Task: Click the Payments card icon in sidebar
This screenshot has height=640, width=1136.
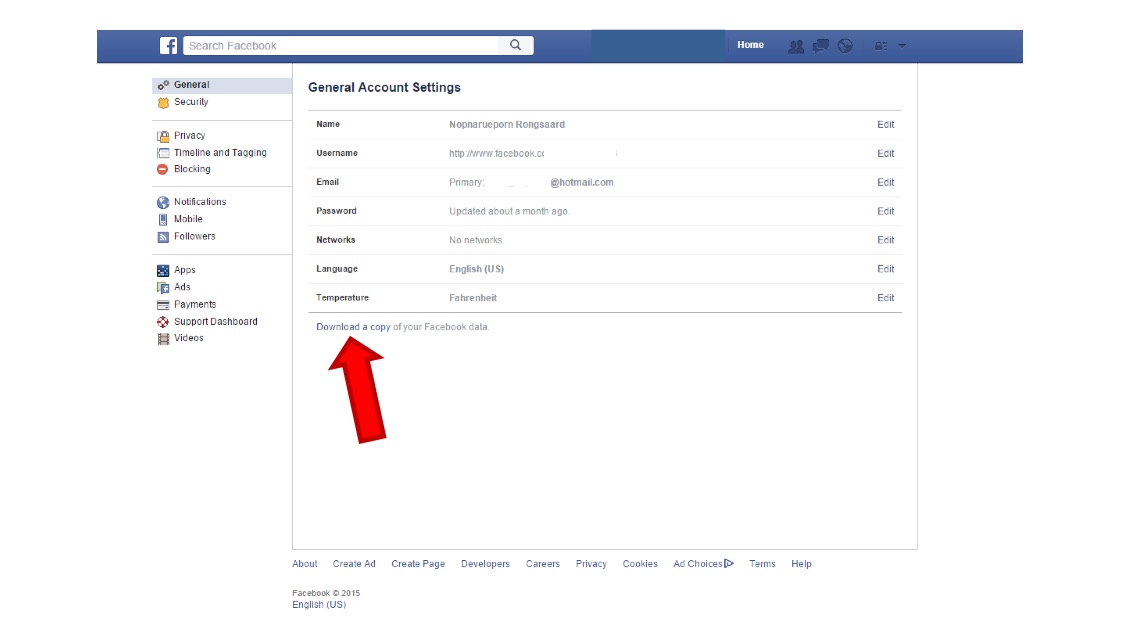Action: click(x=163, y=305)
